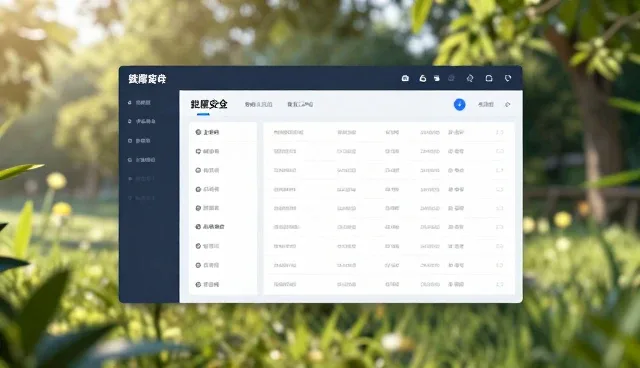Click the box icon ending the last table row

point(500,284)
